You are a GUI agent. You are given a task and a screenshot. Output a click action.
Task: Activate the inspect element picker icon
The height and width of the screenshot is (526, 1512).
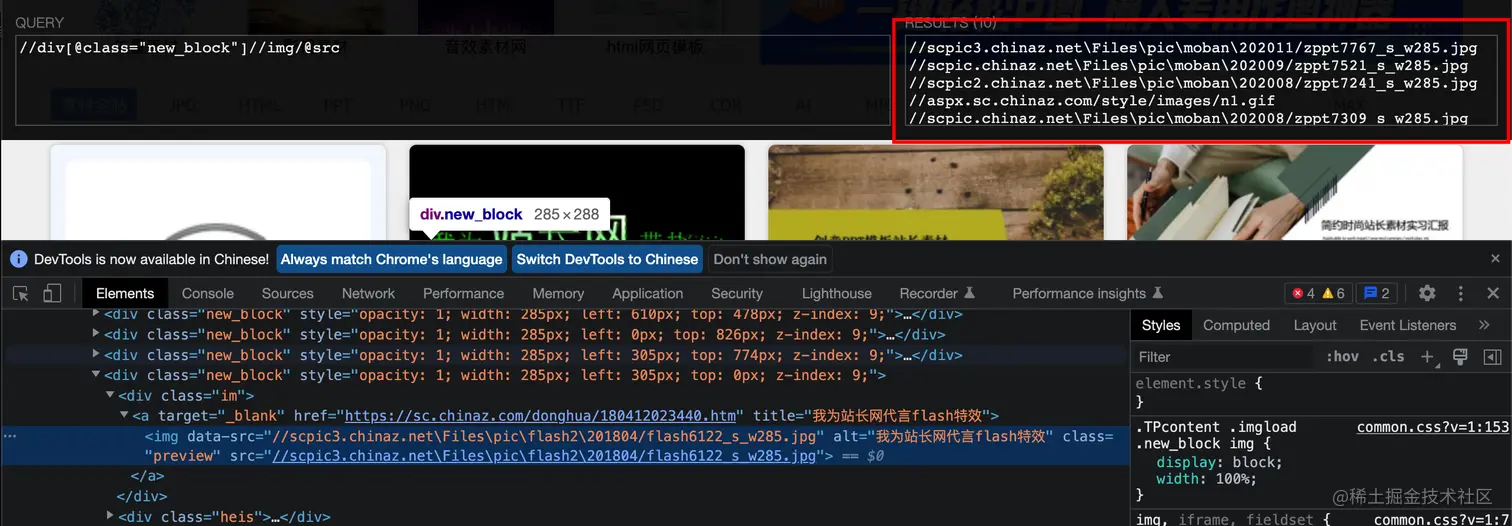tap(20, 293)
